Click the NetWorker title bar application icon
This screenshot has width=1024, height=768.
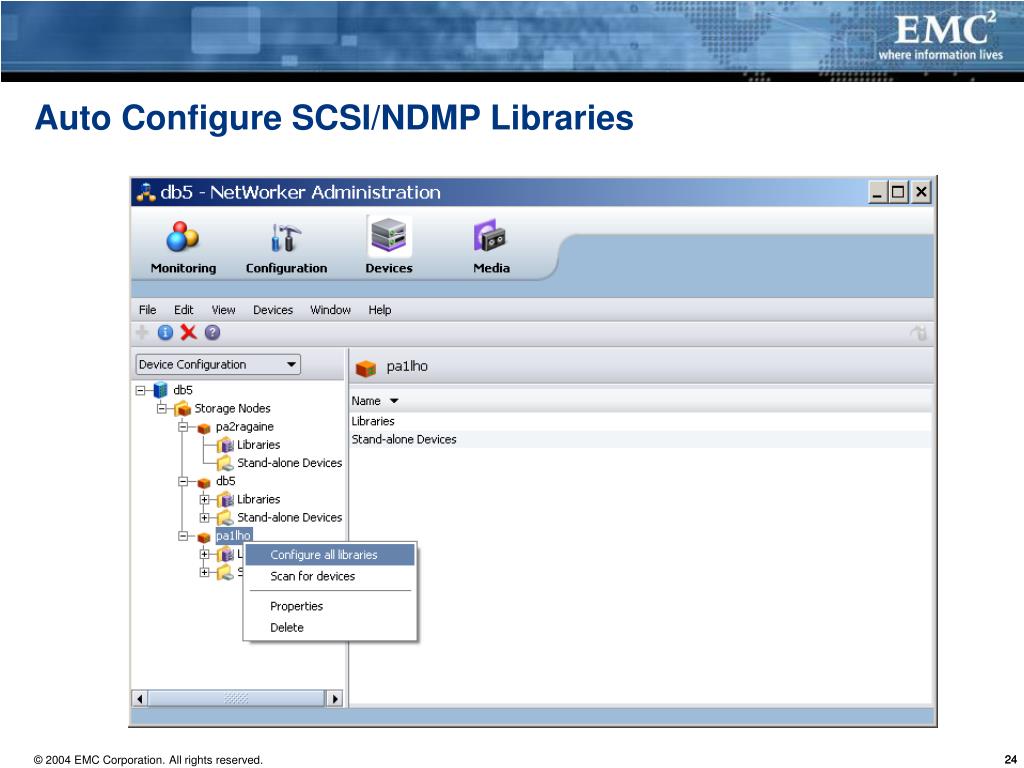(146, 192)
